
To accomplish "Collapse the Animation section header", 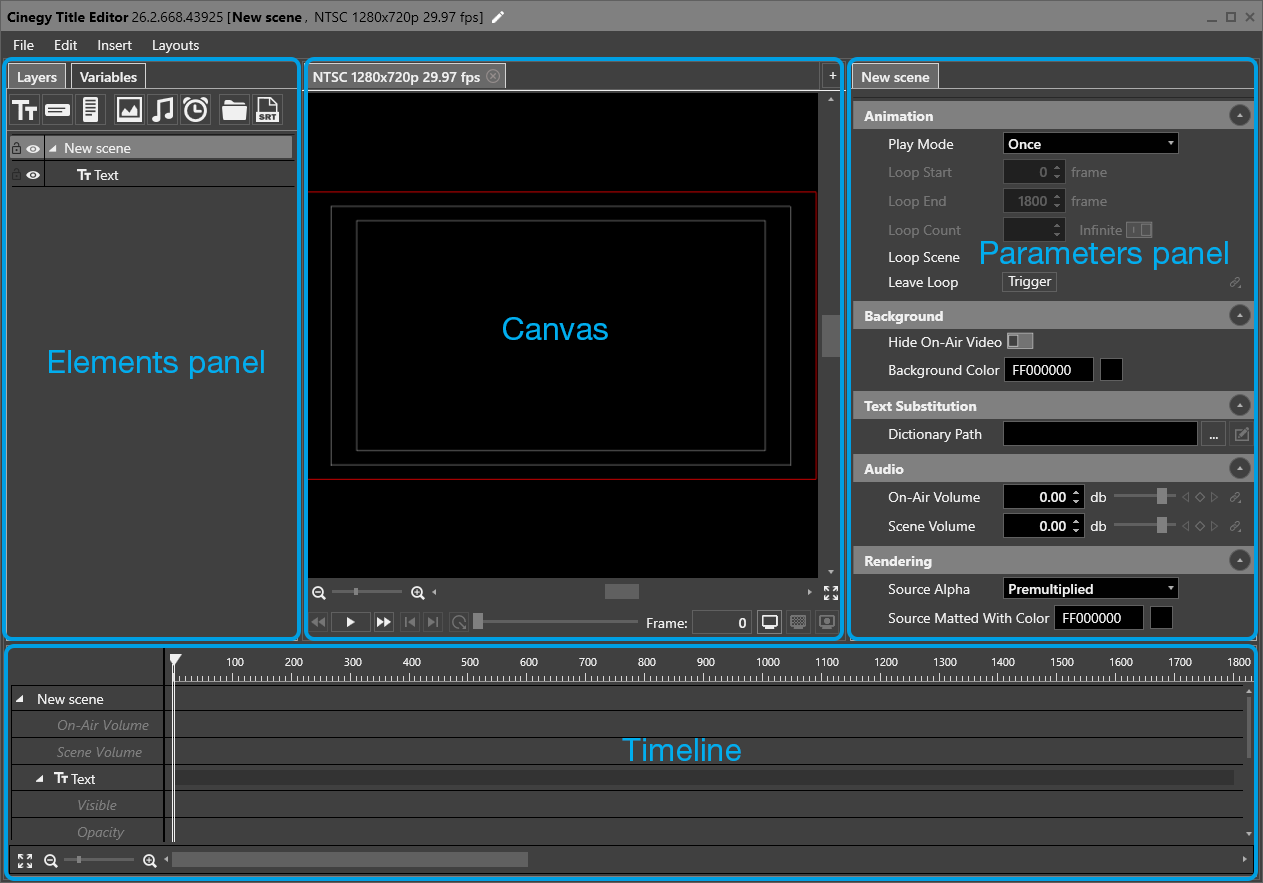I will (1240, 115).
